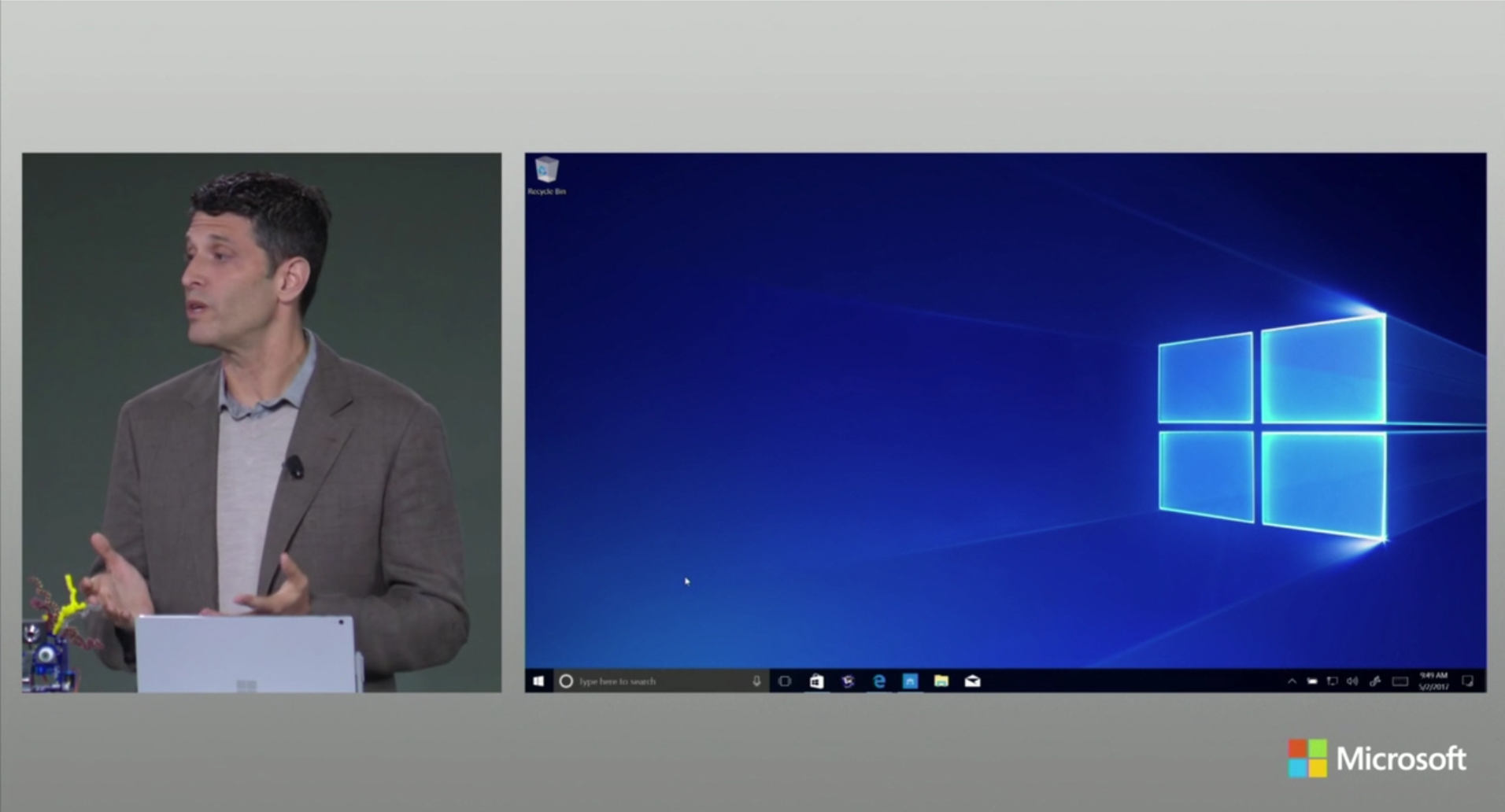Open the network connection tray icon
The height and width of the screenshot is (812, 1505).
click(x=1332, y=681)
